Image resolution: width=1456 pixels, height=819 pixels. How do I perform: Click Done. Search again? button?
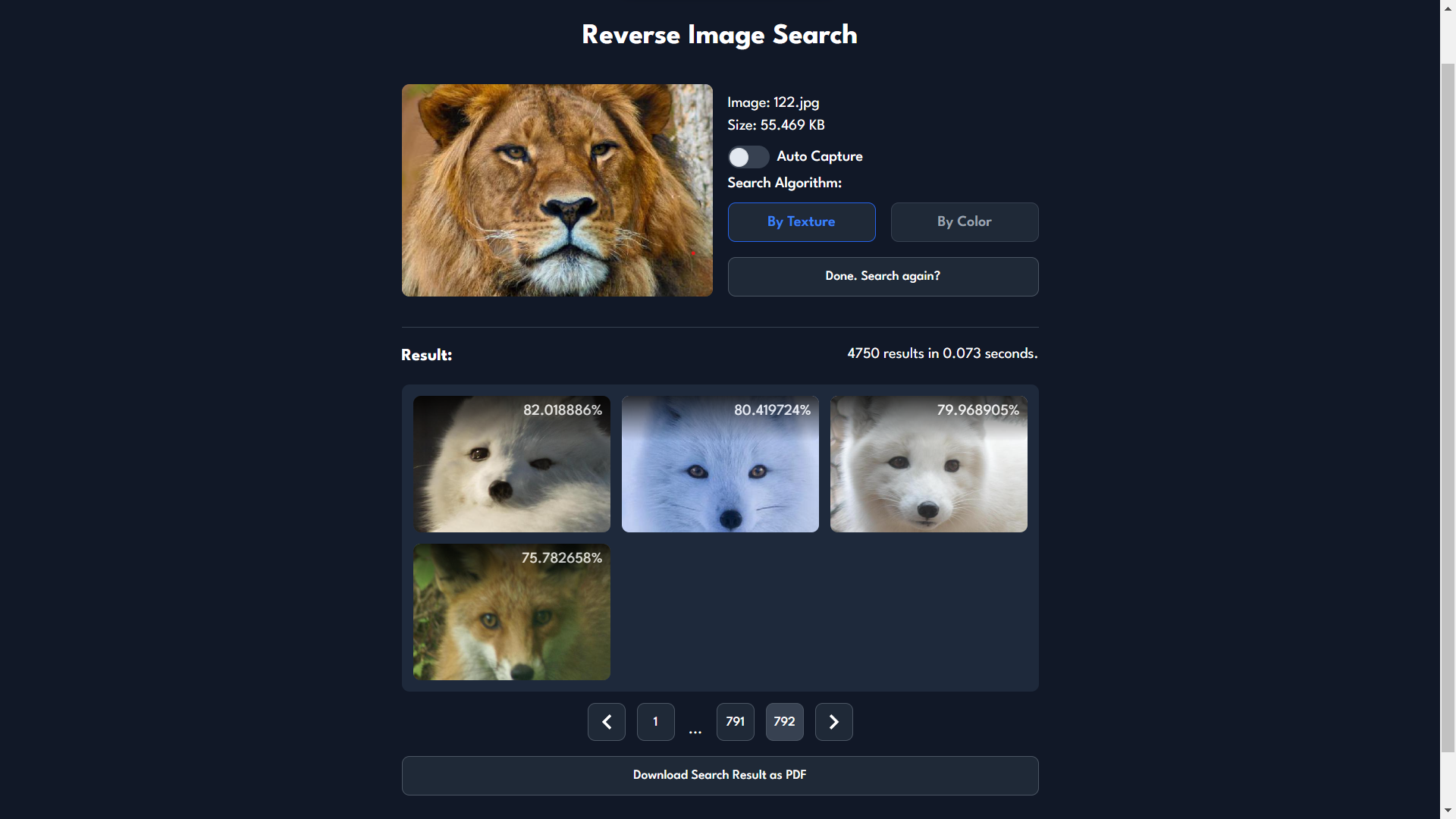(883, 276)
